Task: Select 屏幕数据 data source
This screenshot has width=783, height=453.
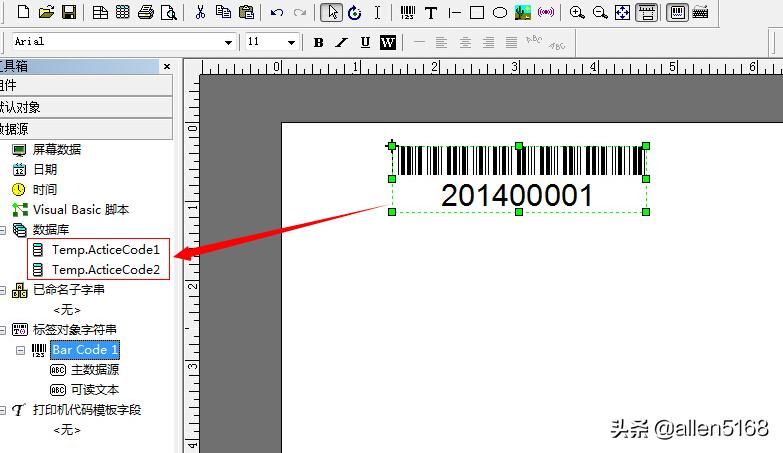Action: point(56,149)
